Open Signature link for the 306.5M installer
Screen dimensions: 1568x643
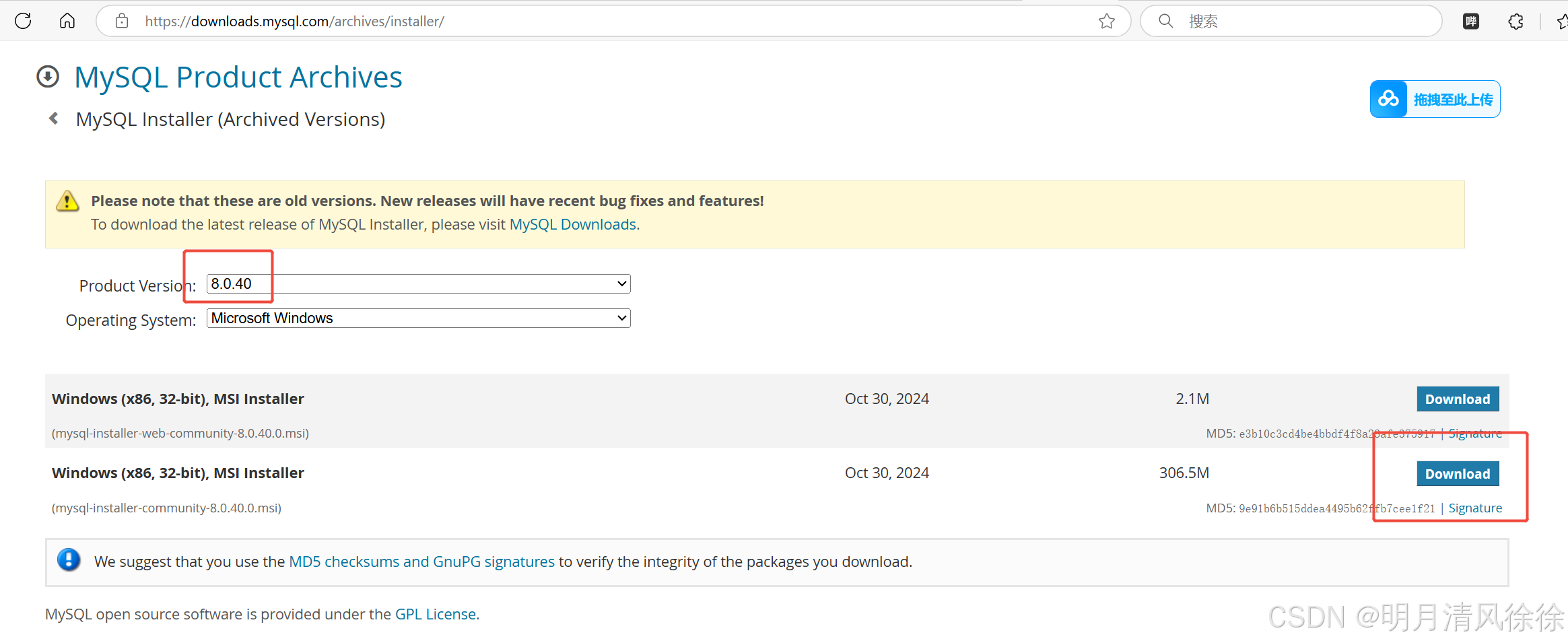1475,508
